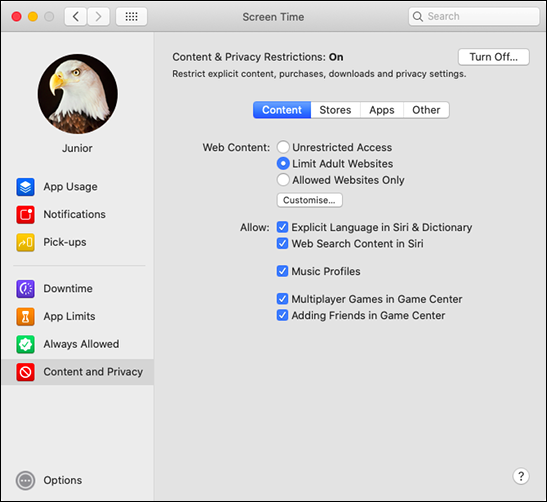Select Unrestricted Access radio button

pyautogui.click(x=283, y=147)
